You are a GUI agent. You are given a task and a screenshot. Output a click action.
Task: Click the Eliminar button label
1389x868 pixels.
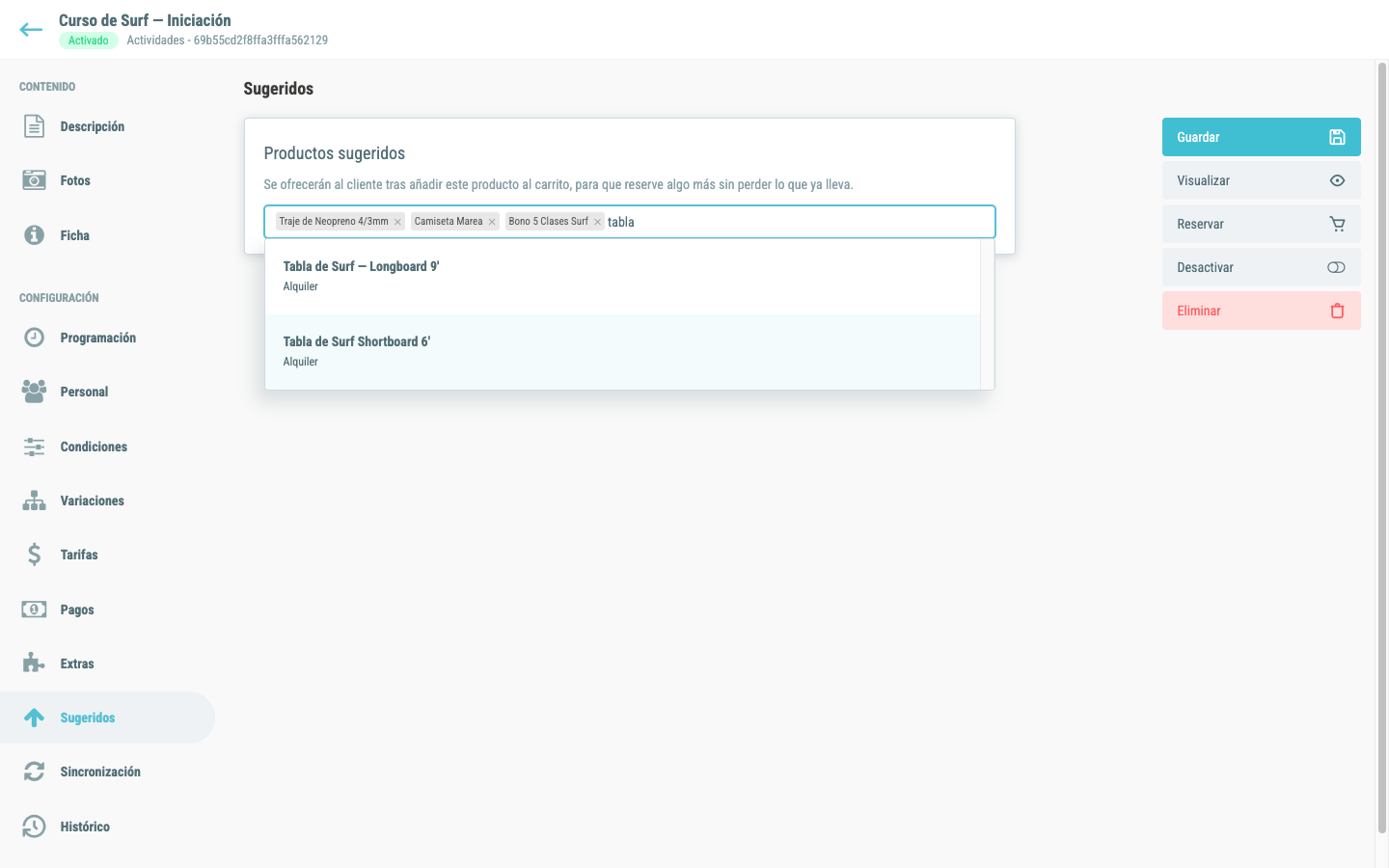click(1199, 311)
